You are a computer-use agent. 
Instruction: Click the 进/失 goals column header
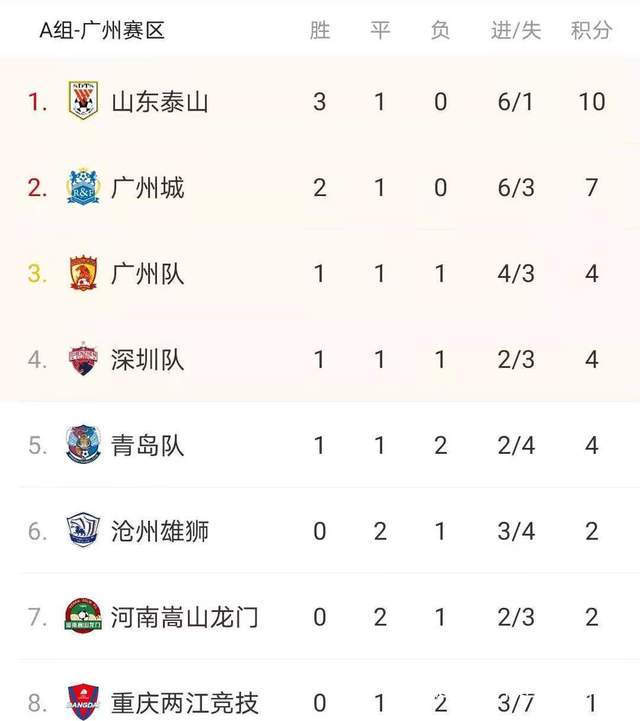(x=516, y=30)
